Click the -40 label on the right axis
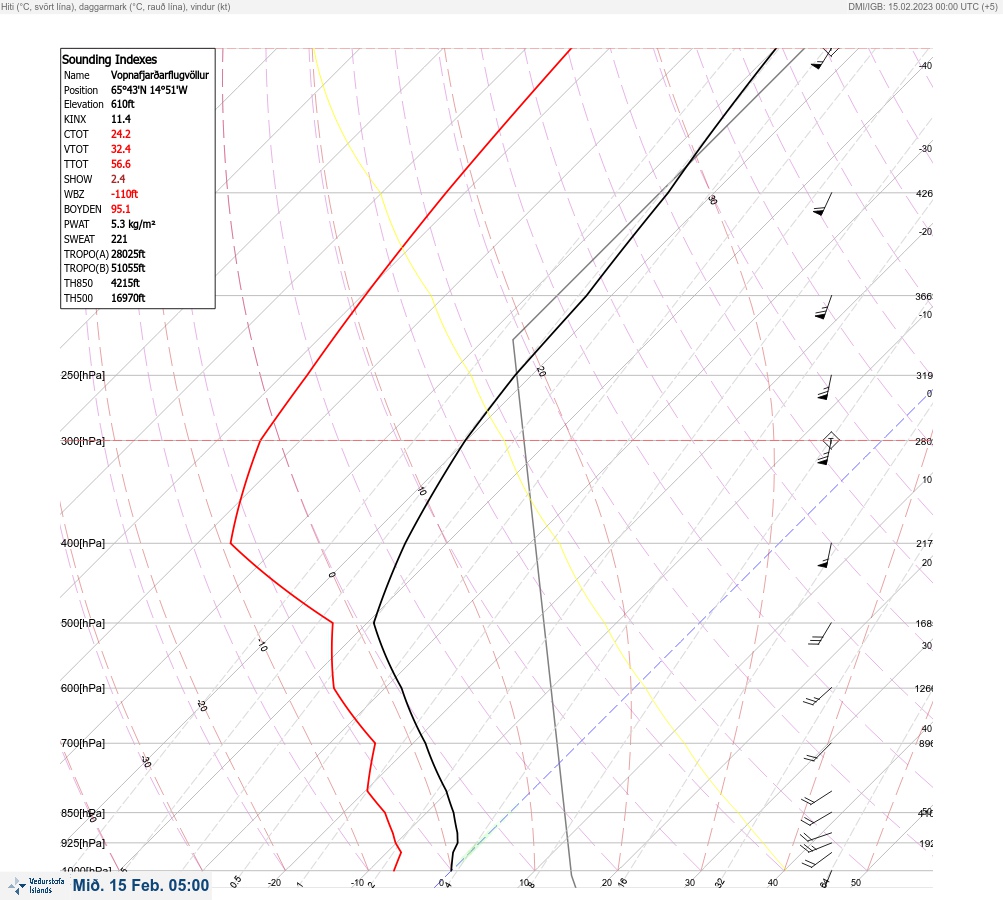Image resolution: width=1003 pixels, height=900 pixels. coord(925,65)
